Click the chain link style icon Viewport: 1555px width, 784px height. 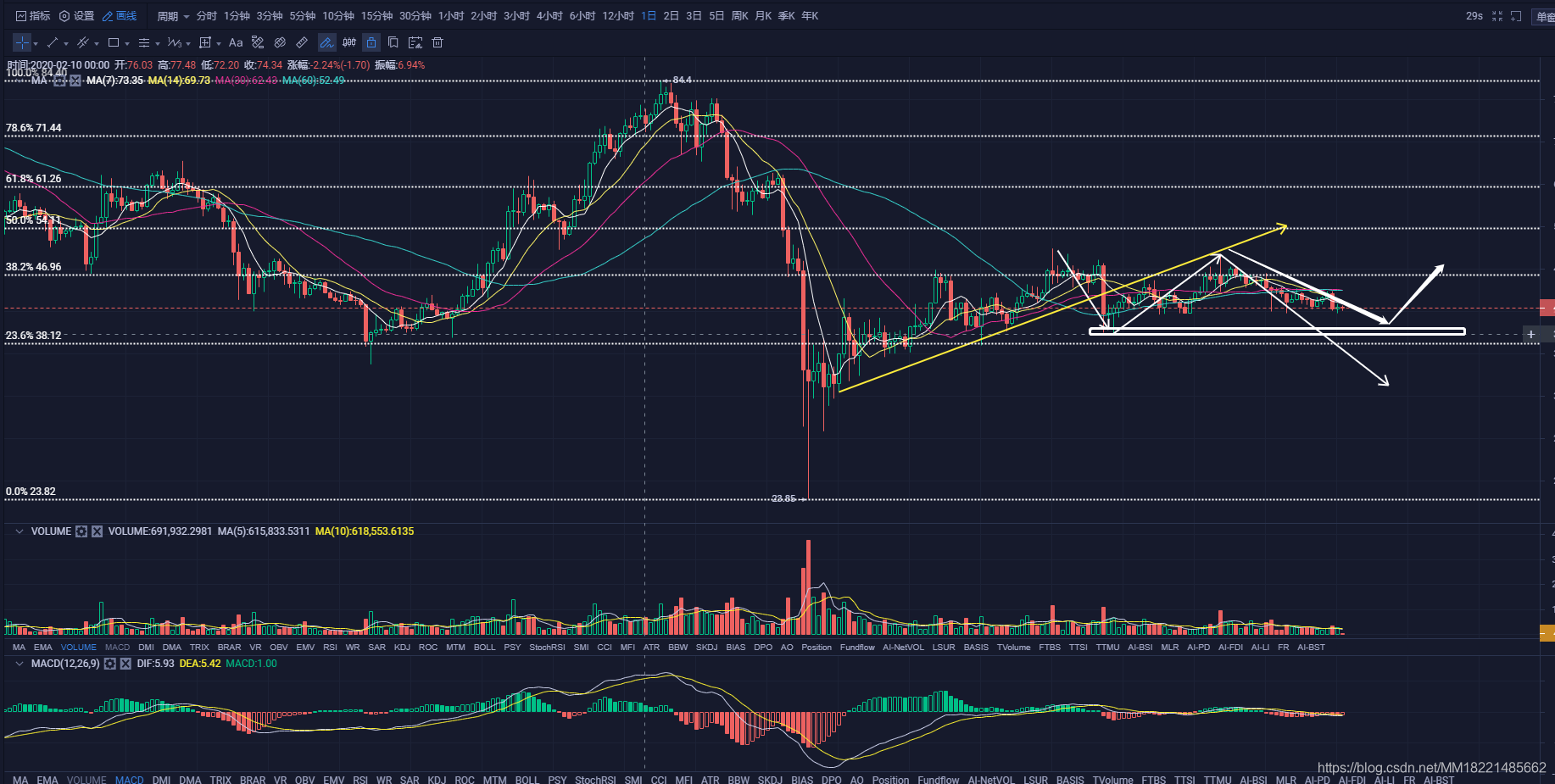(x=280, y=42)
